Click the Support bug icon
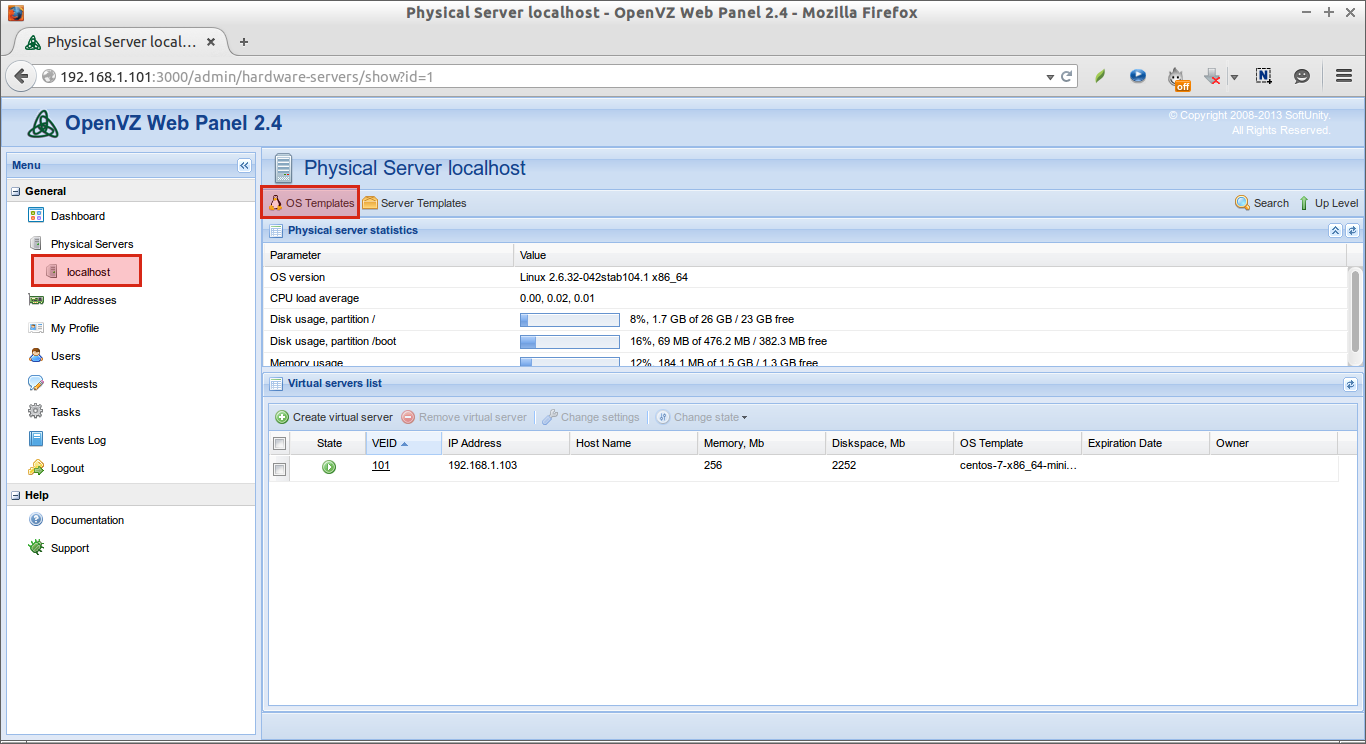The height and width of the screenshot is (744, 1366). (36, 547)
